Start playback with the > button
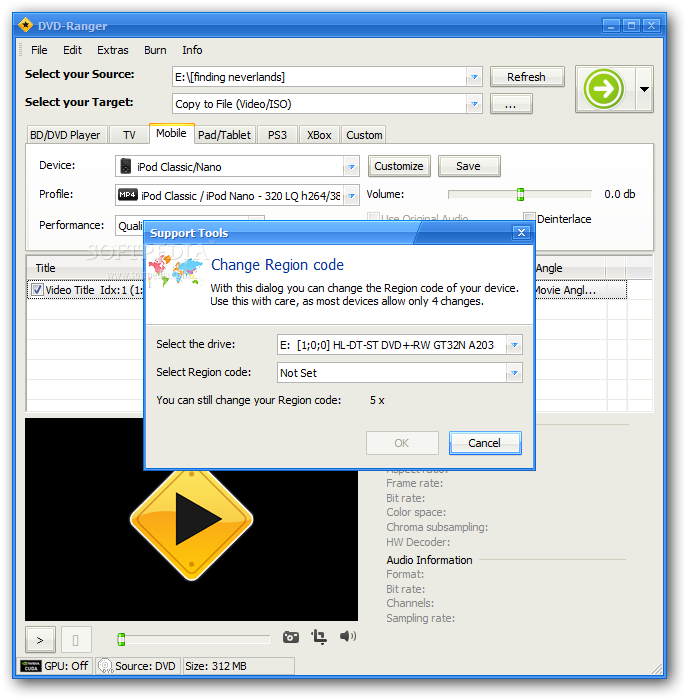The image size is (687, 699). [x=40, y=640]
